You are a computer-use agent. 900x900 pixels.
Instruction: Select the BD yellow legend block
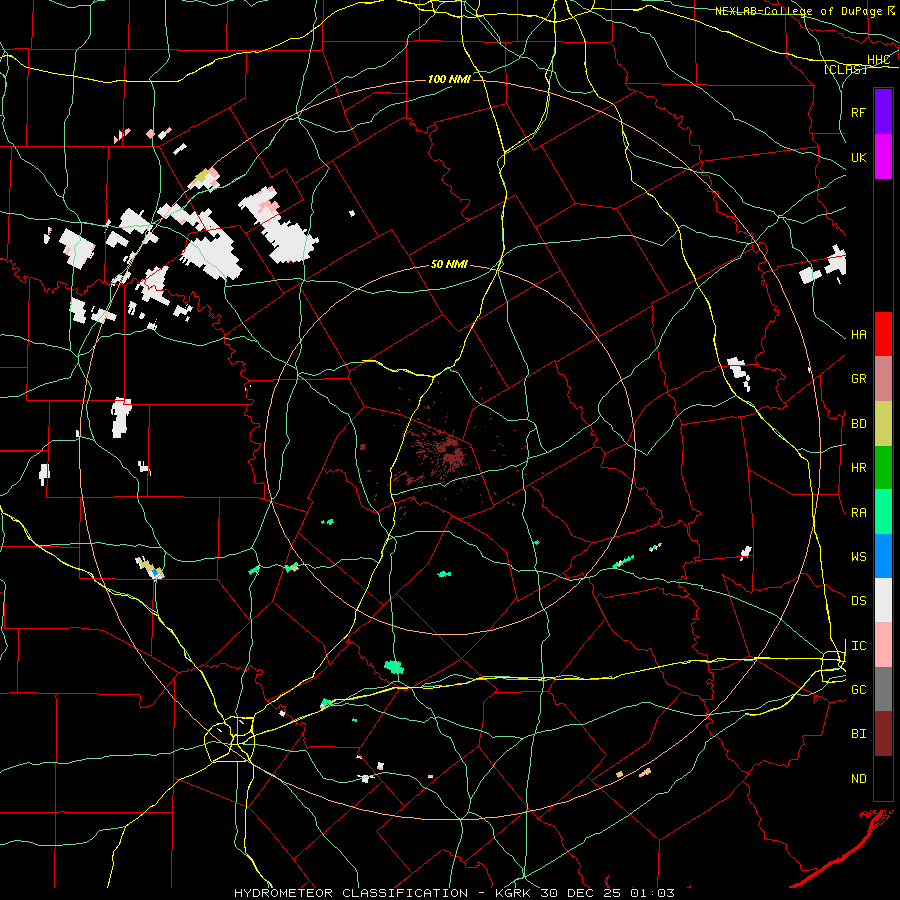coord(883,423)
